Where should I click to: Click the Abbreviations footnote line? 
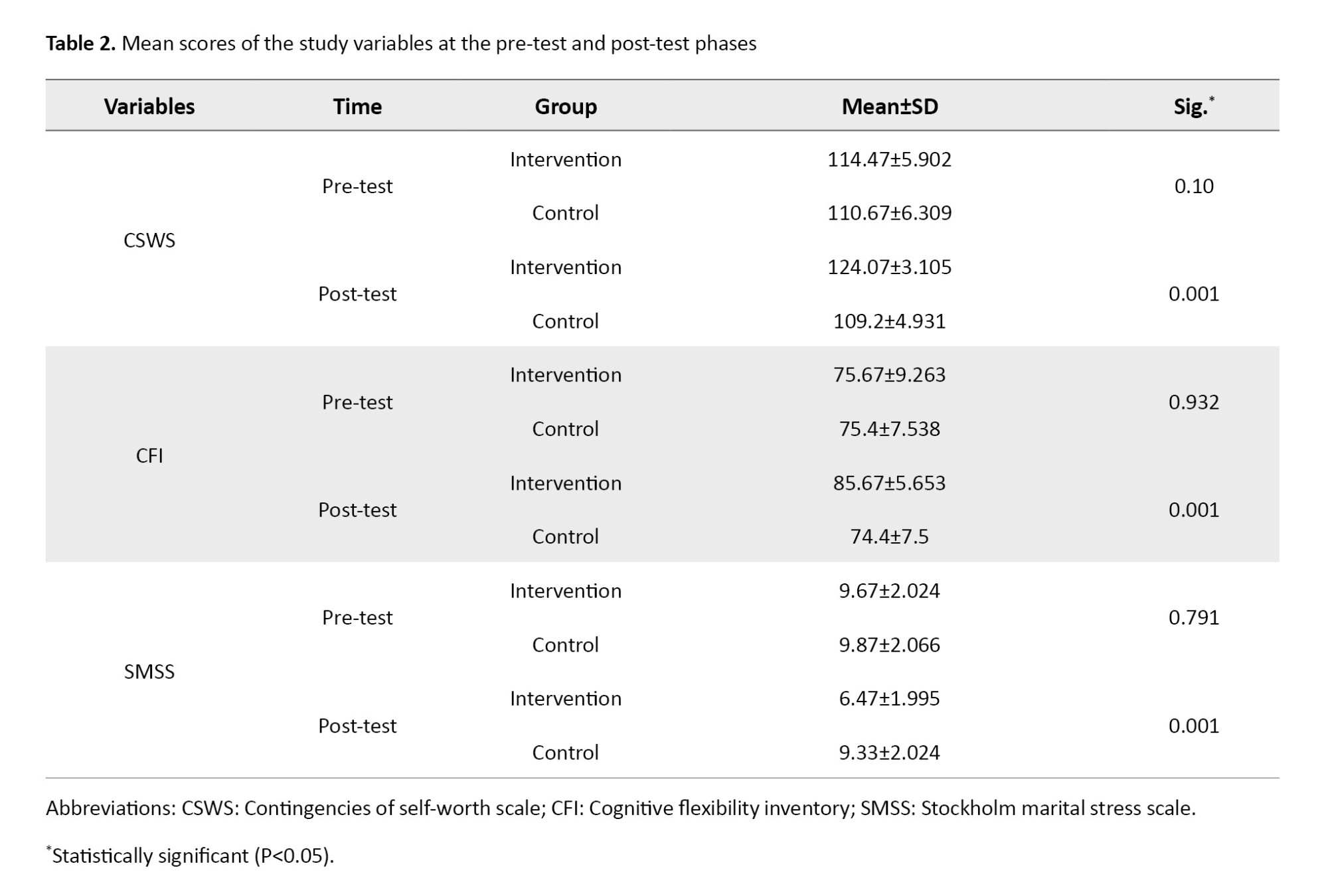pyautogui.click(x=620, y=808)
